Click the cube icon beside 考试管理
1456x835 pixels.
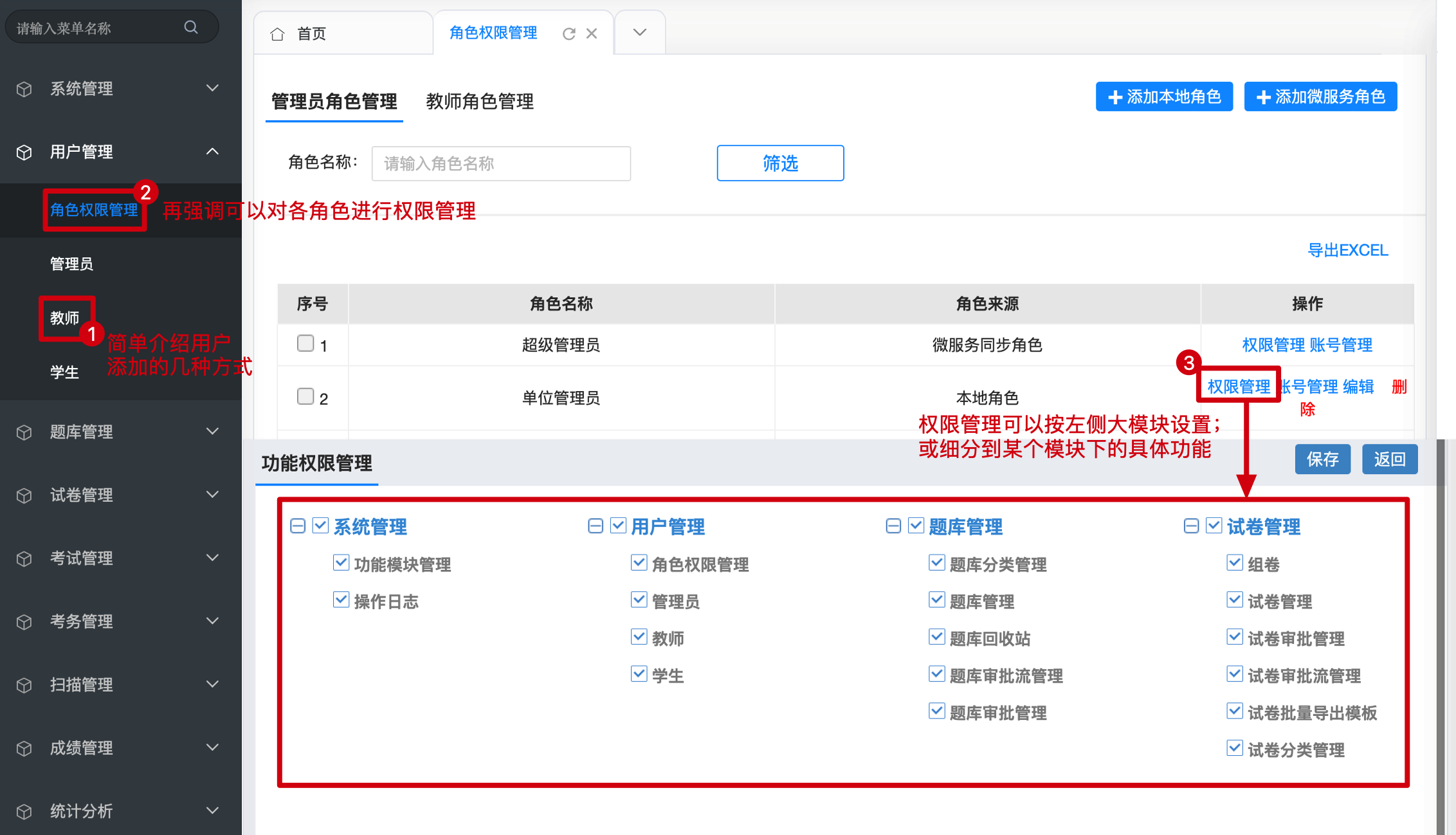[24, 558]
